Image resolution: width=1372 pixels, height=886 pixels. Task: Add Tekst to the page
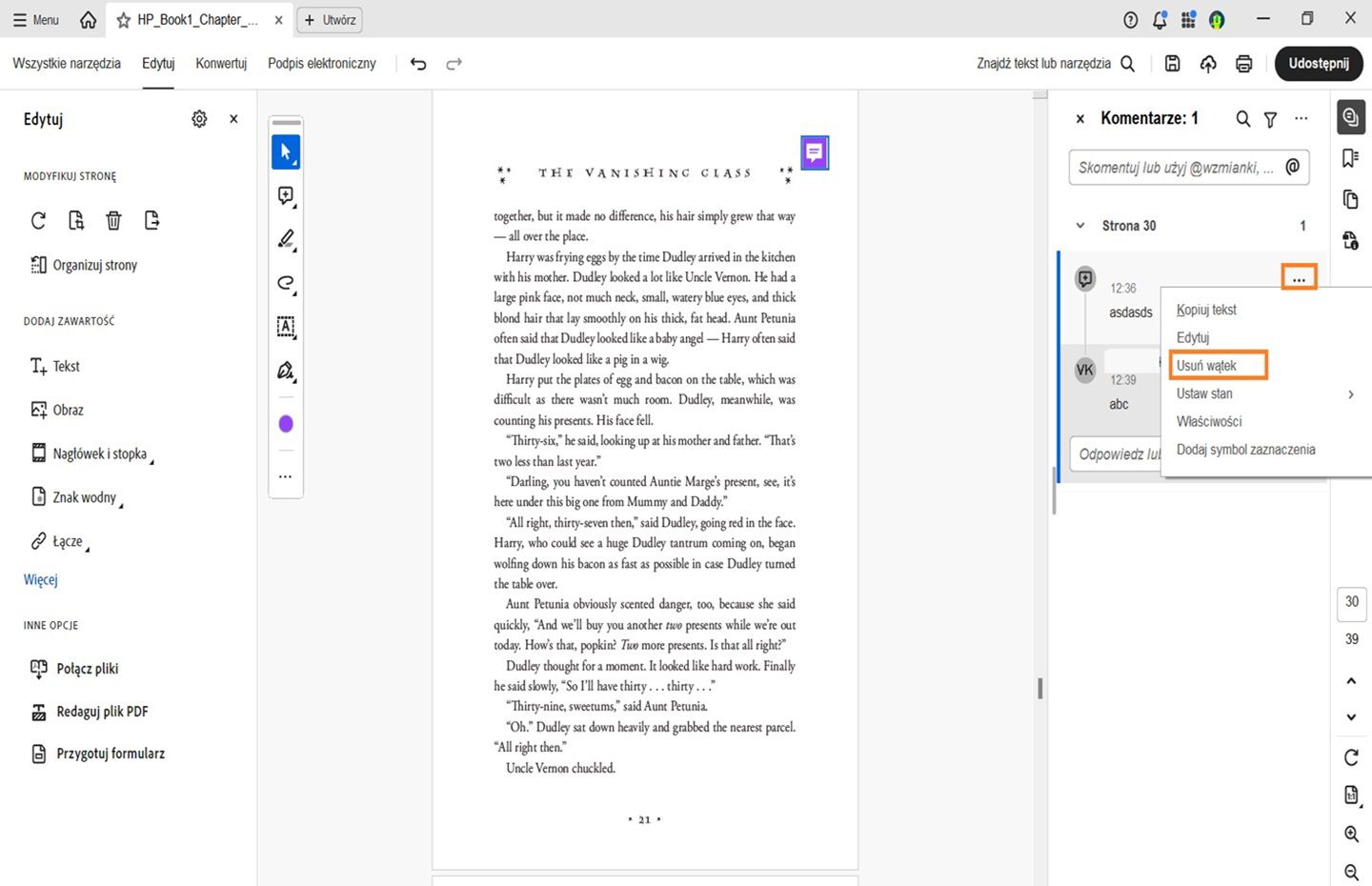click(54, 366)
